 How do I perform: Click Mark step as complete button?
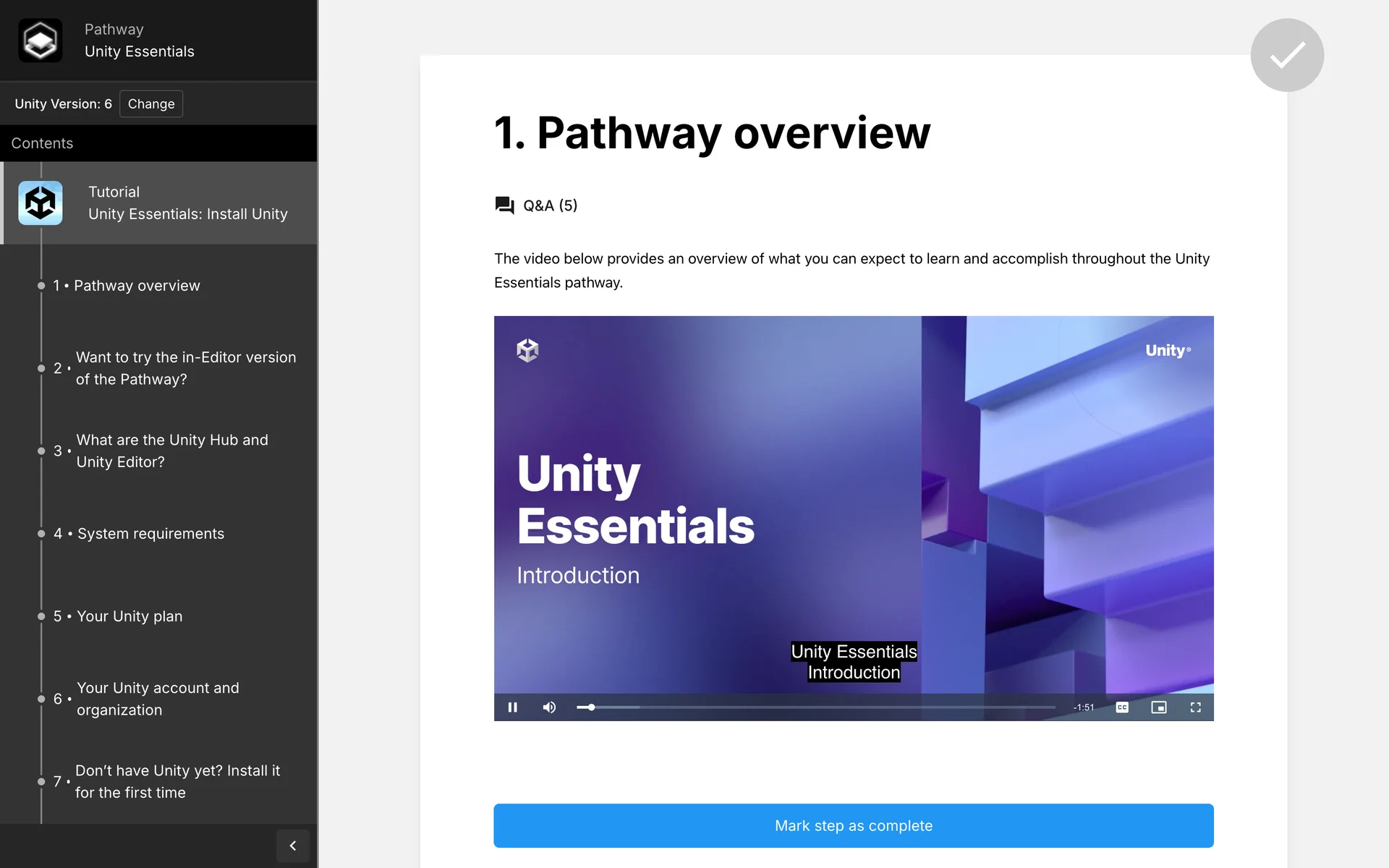tap(854, 825)
